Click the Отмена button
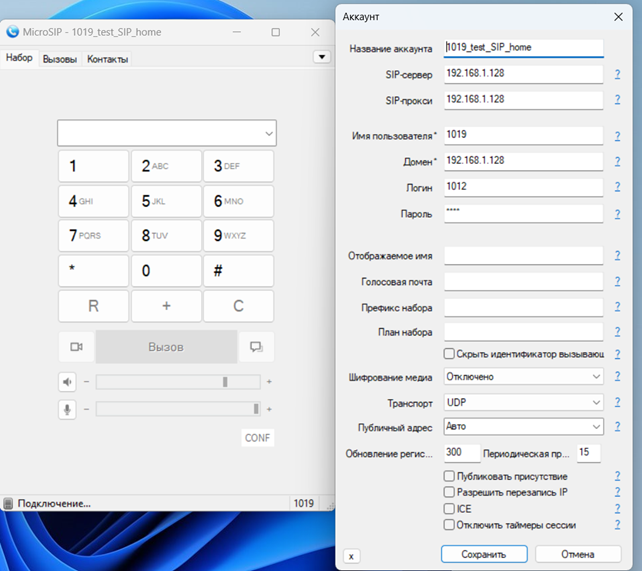 coord(578,554)
